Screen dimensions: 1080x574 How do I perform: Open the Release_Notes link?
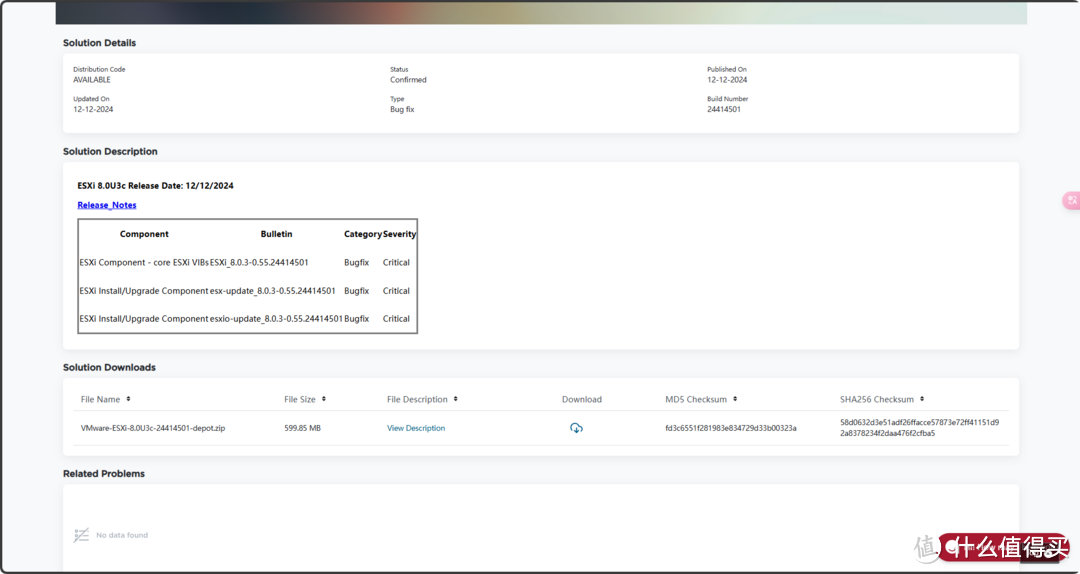point(107,205)
